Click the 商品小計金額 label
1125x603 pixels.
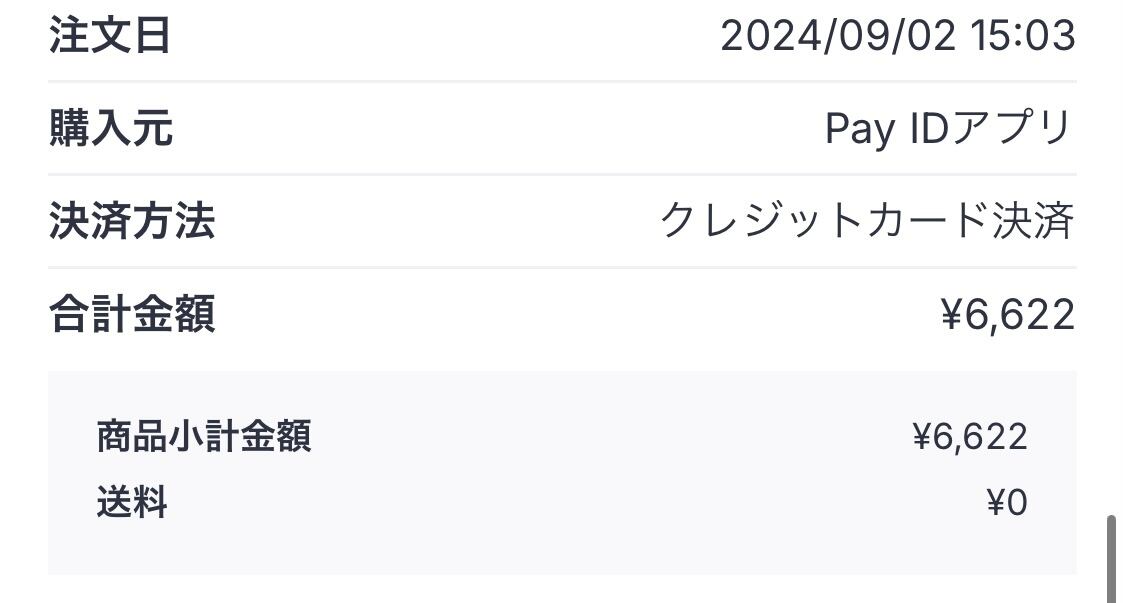click(x=204, y=437)
